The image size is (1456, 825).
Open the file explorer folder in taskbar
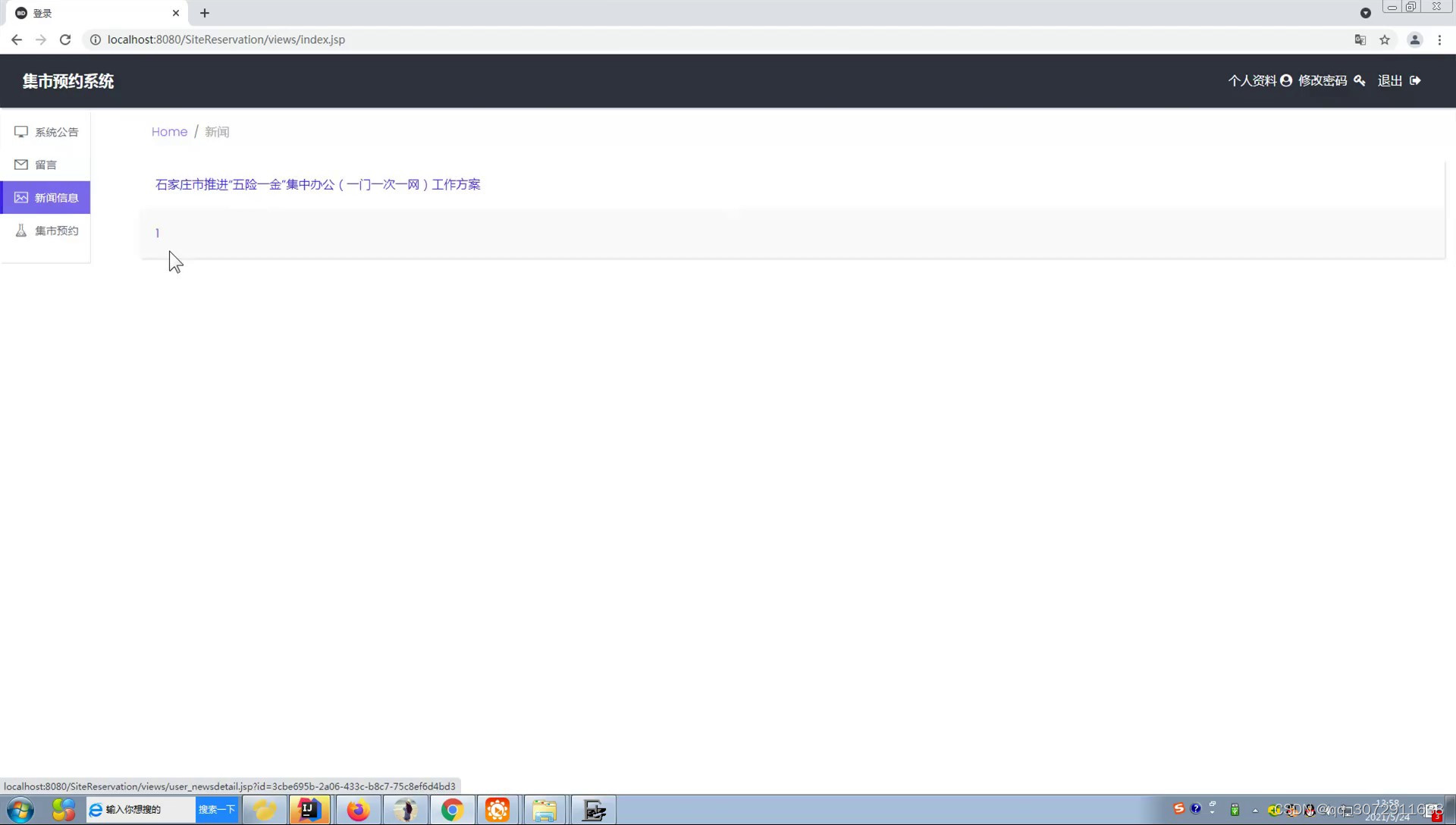[x=544, y=810]
